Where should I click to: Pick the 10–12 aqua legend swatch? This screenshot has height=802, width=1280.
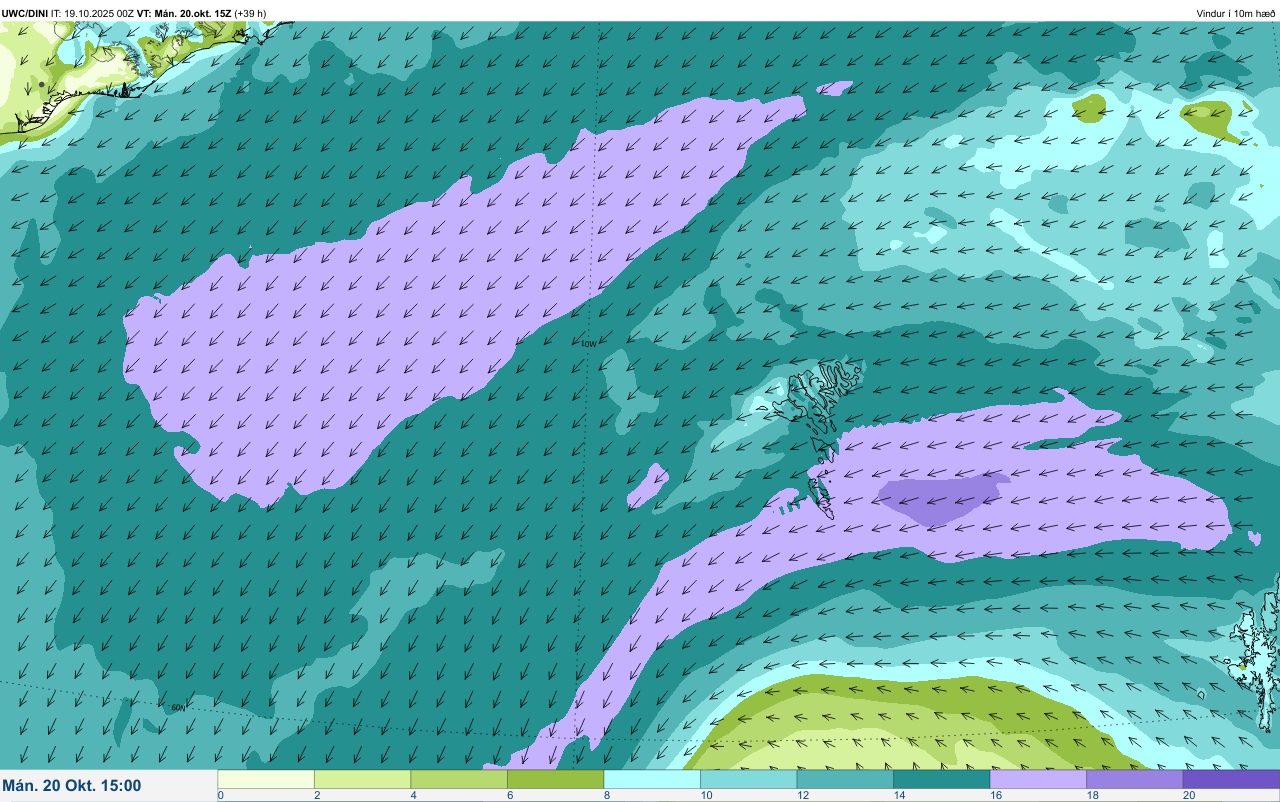tap(748, 779)
